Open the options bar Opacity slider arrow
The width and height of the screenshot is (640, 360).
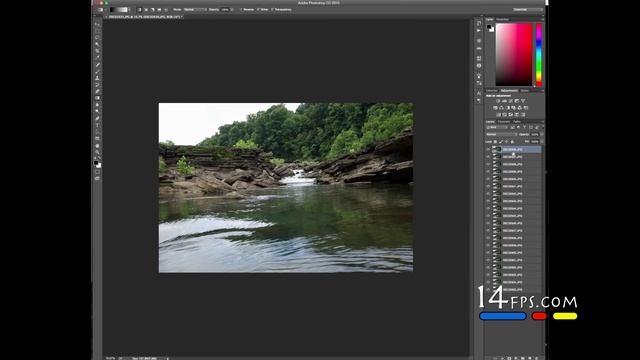pyautogui.click(x=232, y=9)
